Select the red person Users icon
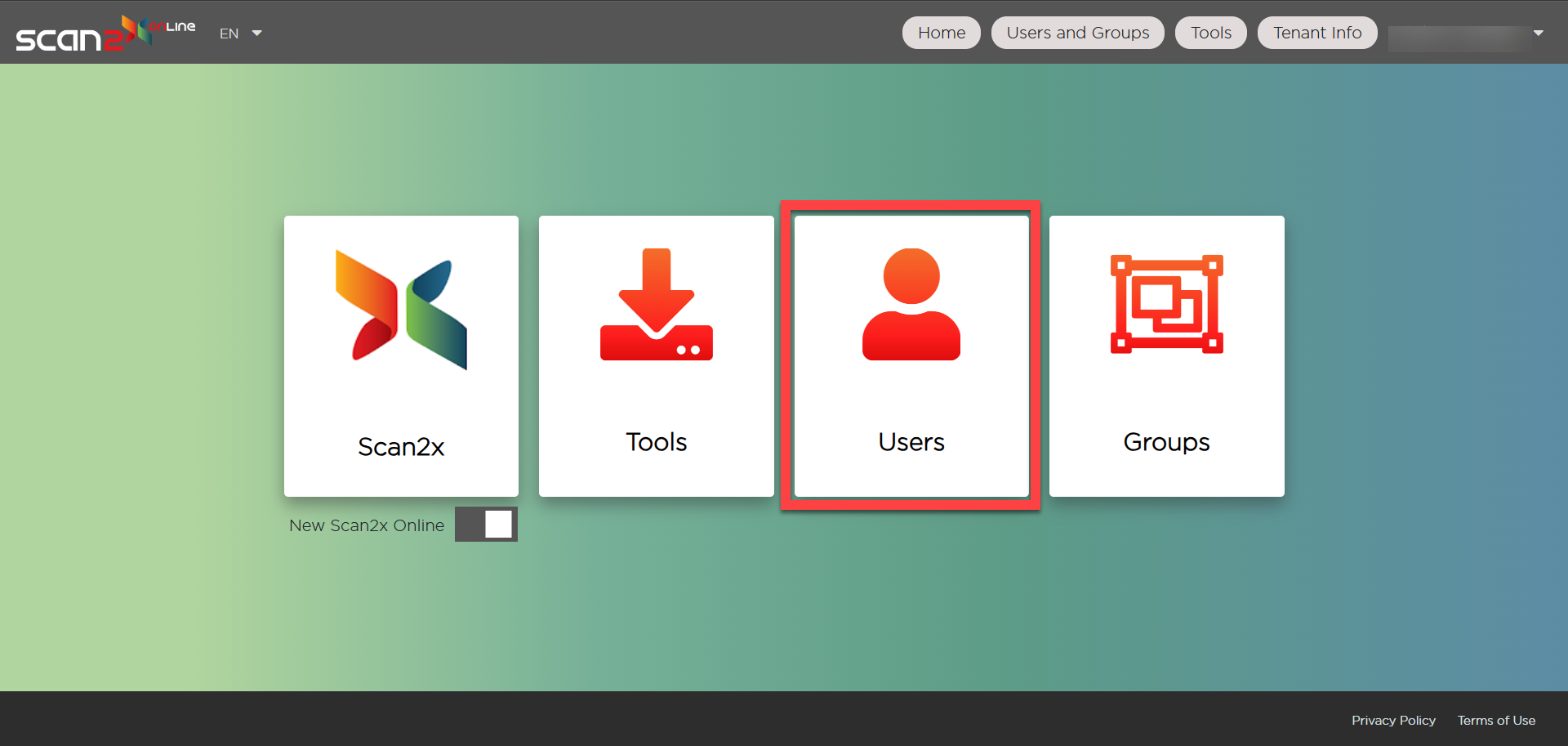1568x746 pixels. point(911,304)
